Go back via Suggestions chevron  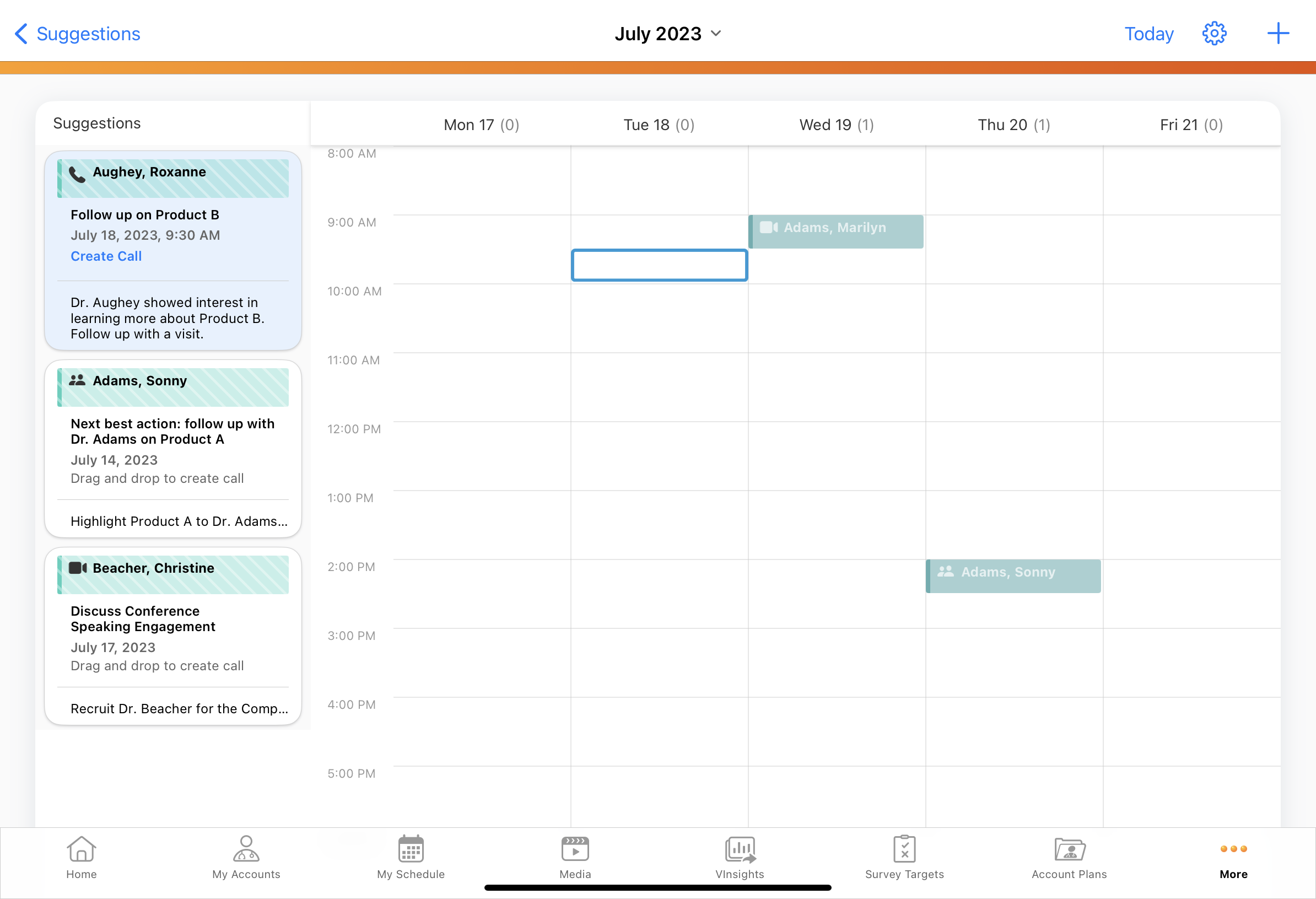(78, 34)
